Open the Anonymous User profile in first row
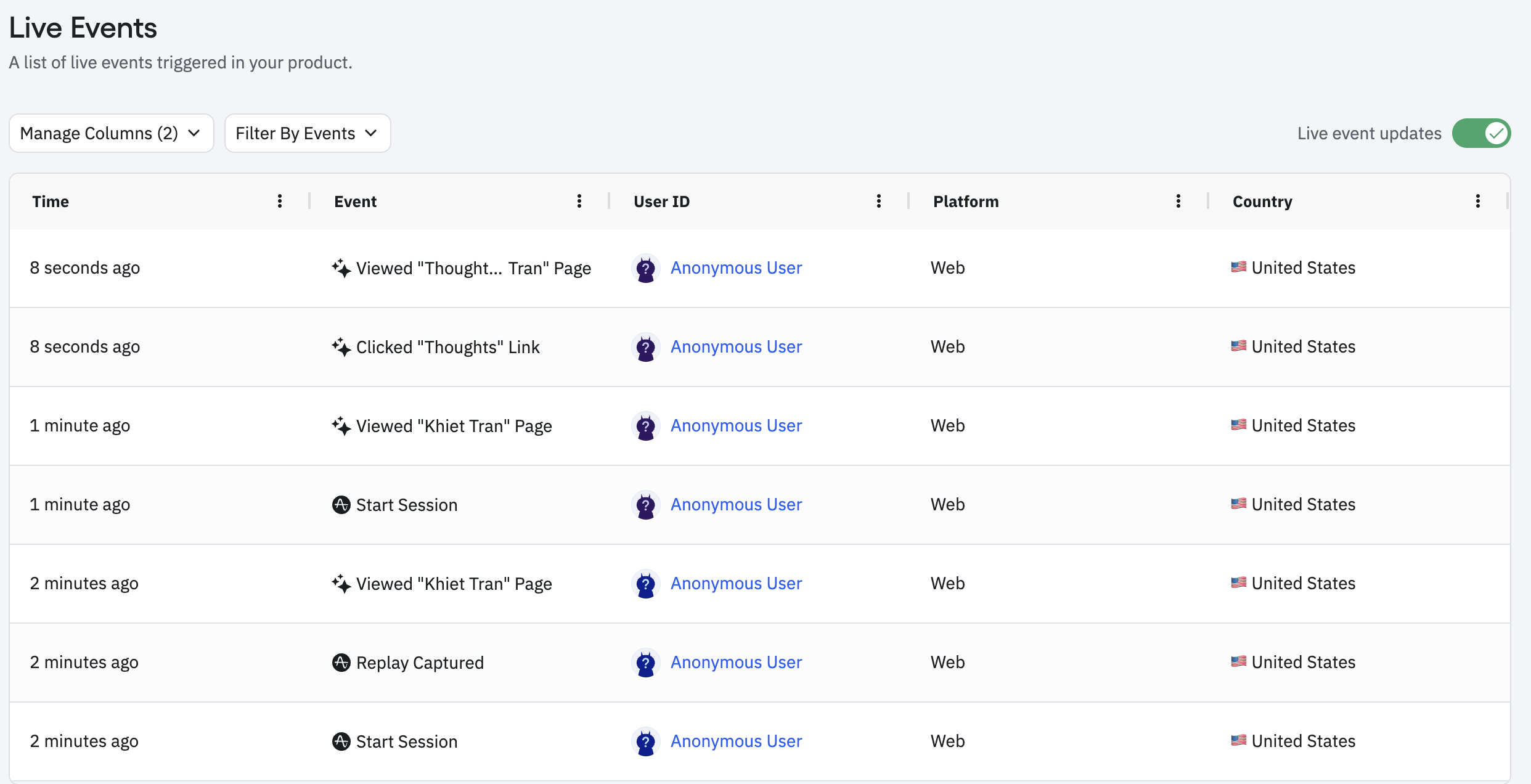The width and height of the screenshot is (1531, 784). click(736, 267)
